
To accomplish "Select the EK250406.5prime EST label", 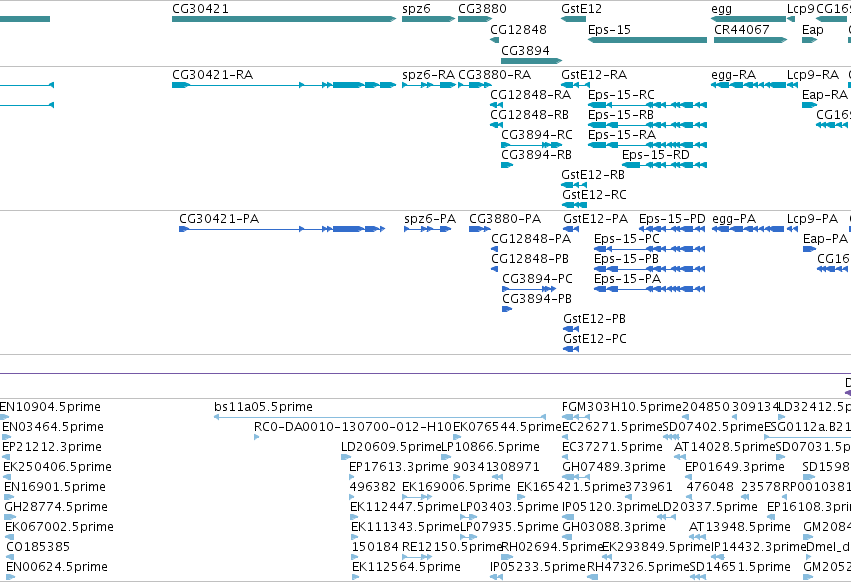I will (x=58, y=467).
